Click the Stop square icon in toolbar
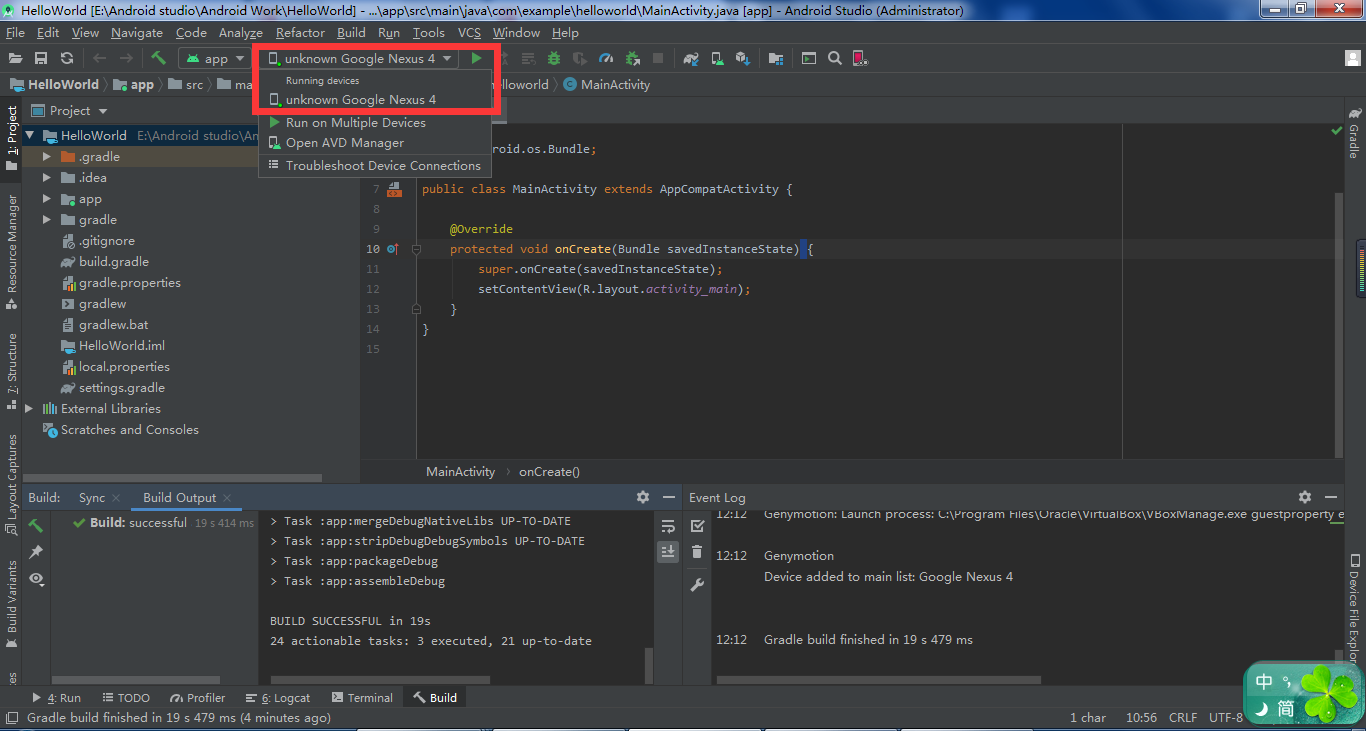 tap(658, 59)
